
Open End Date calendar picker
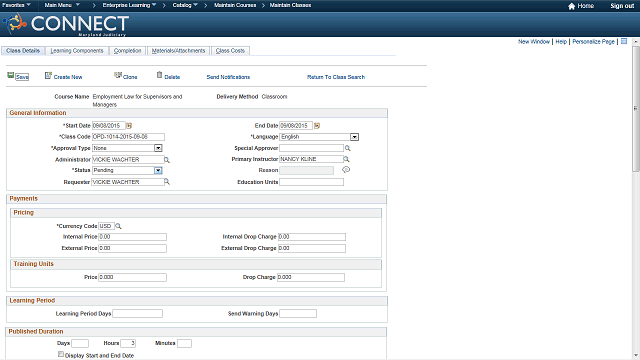317,126
